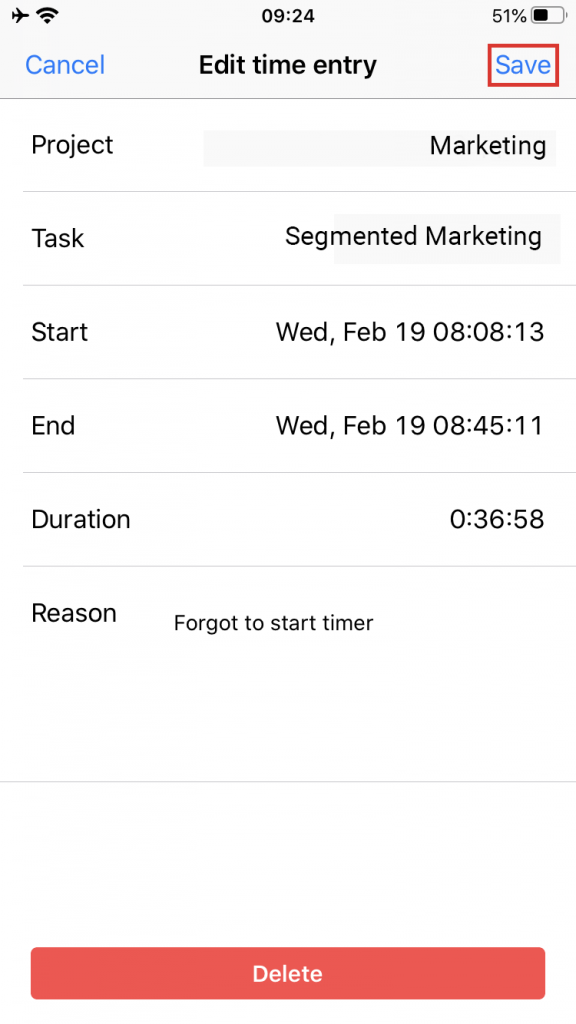Screen dimensions: 576x1024
Task: Tap the battery indicator icon
Action: tap(548, 16)
